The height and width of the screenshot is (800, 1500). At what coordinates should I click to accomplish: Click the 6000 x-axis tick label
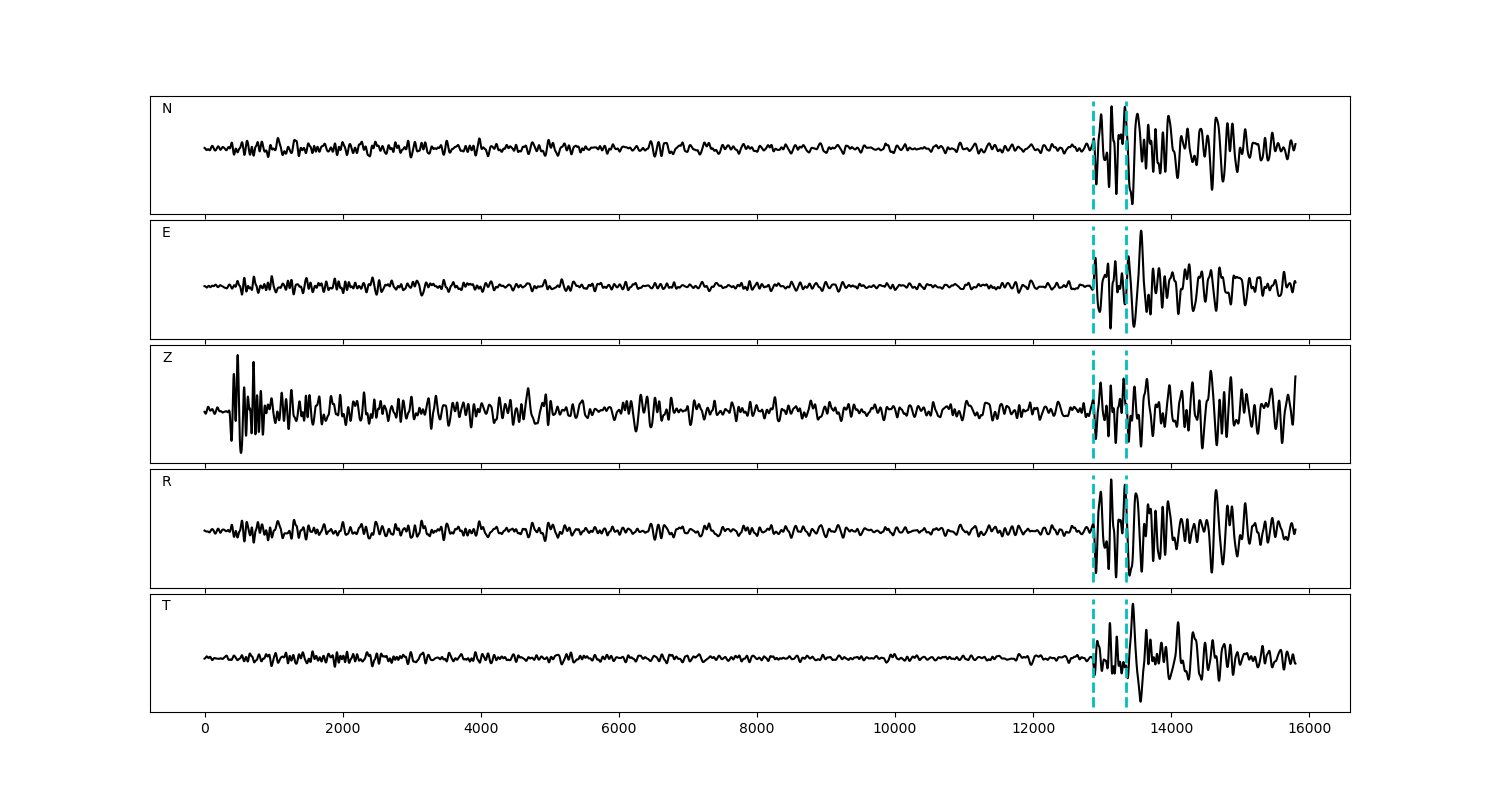point(619,729)
